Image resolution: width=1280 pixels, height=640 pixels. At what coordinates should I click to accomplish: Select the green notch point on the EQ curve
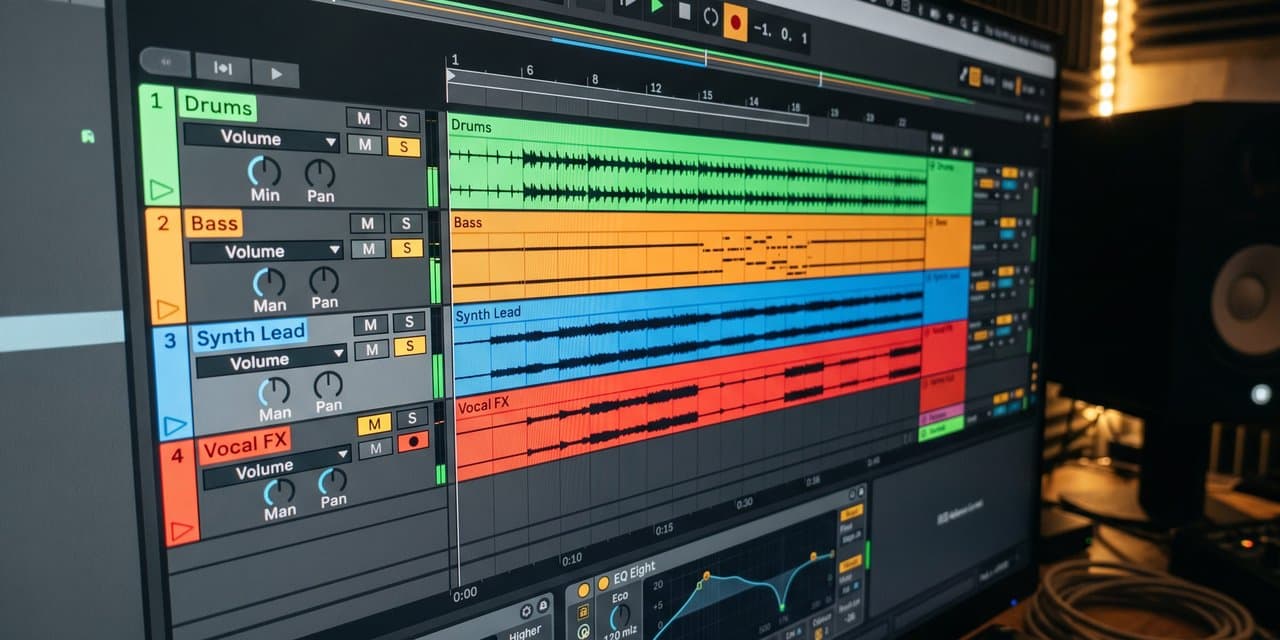[781, 606]
